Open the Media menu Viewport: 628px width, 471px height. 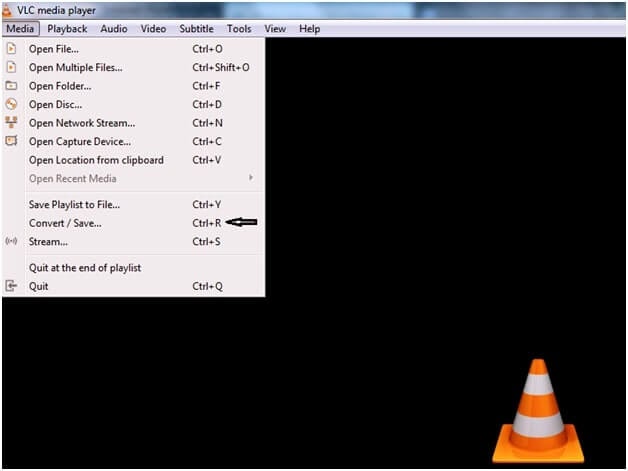click(x=20, y=29)
